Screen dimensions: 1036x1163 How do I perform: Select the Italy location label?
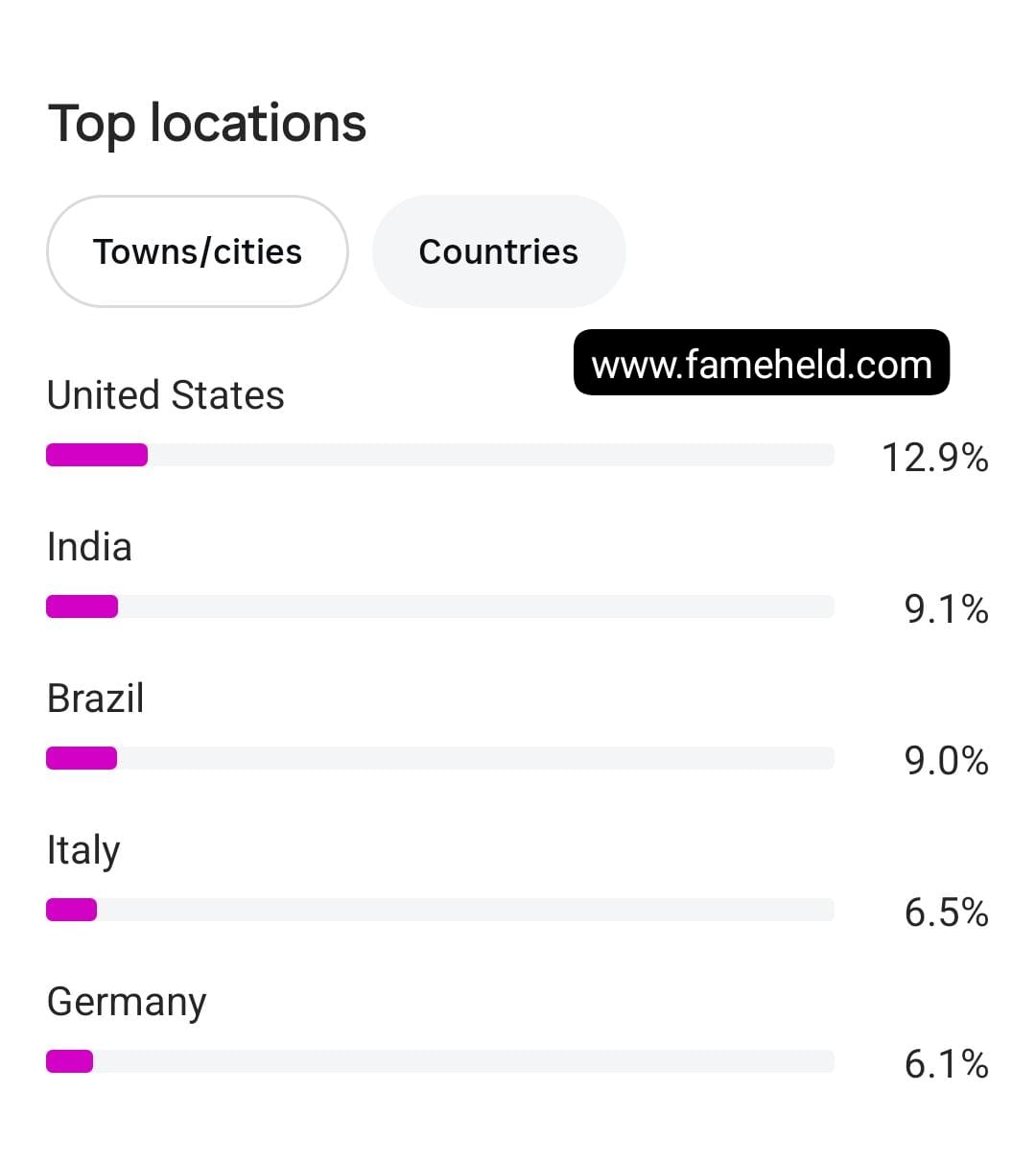(83, 852)
